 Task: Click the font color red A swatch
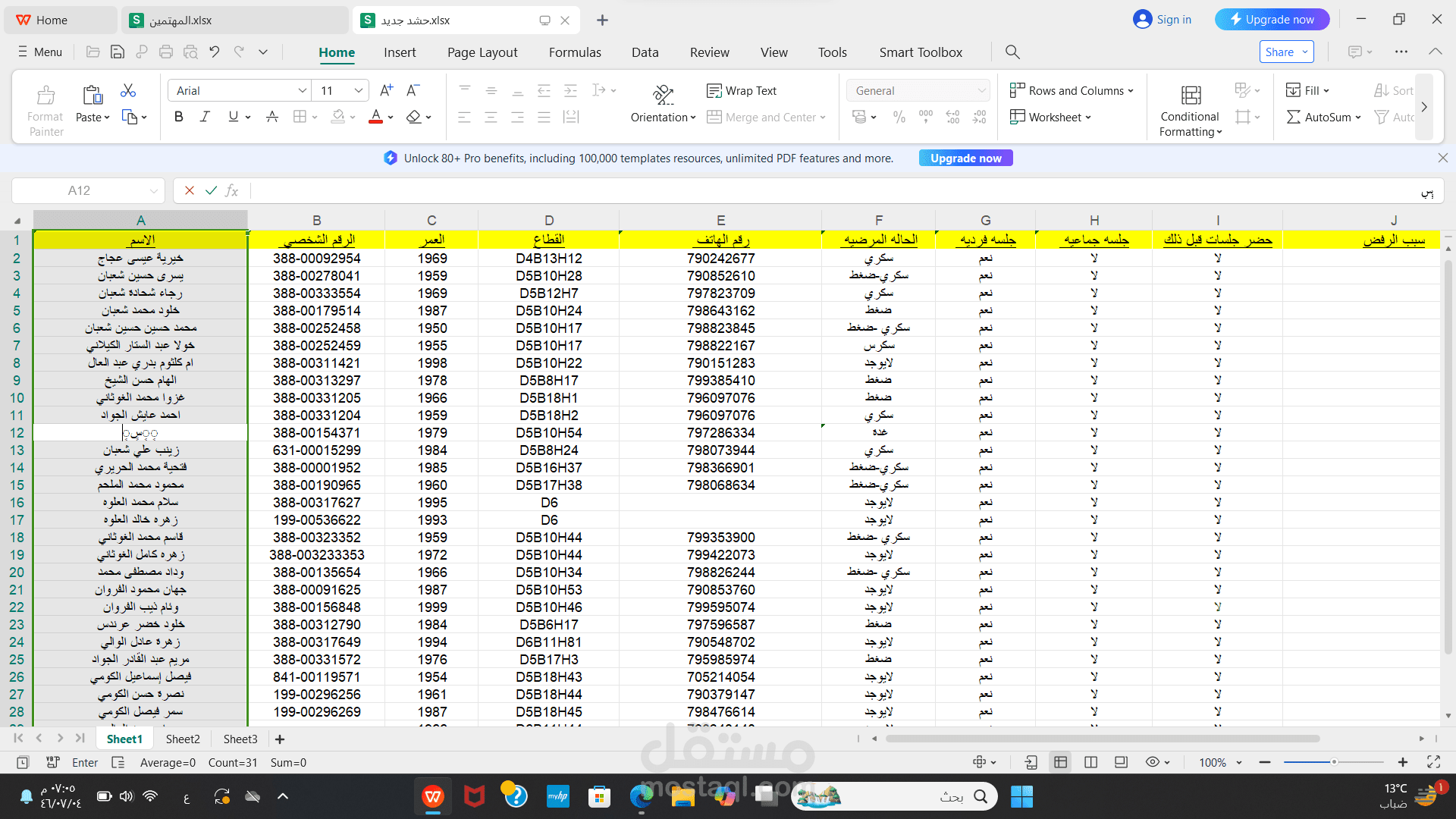pyautogui.click(x=375, y=117)
